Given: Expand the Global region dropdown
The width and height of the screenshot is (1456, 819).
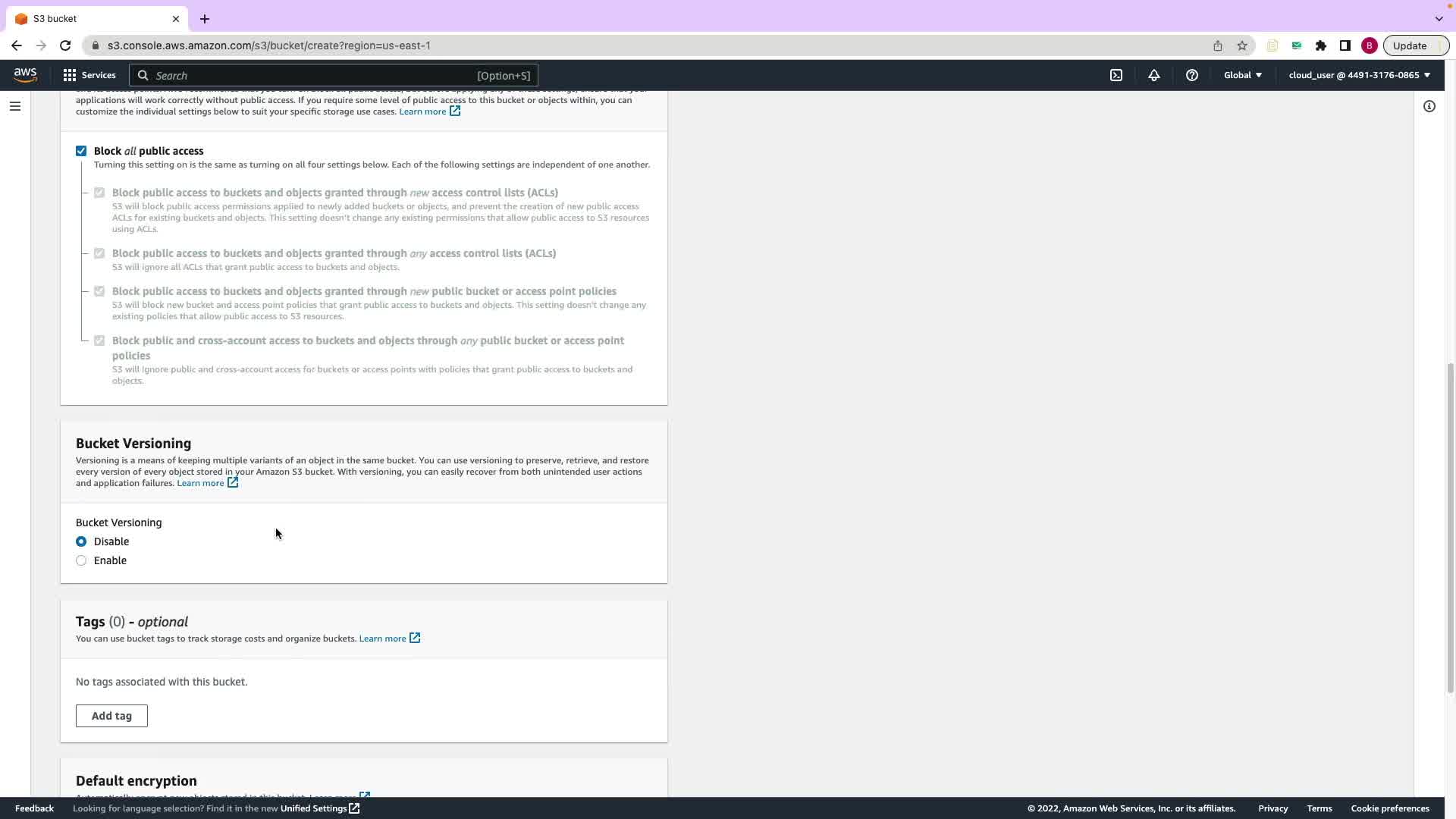Looking at the screenshot, I should tap(1242, 75).
